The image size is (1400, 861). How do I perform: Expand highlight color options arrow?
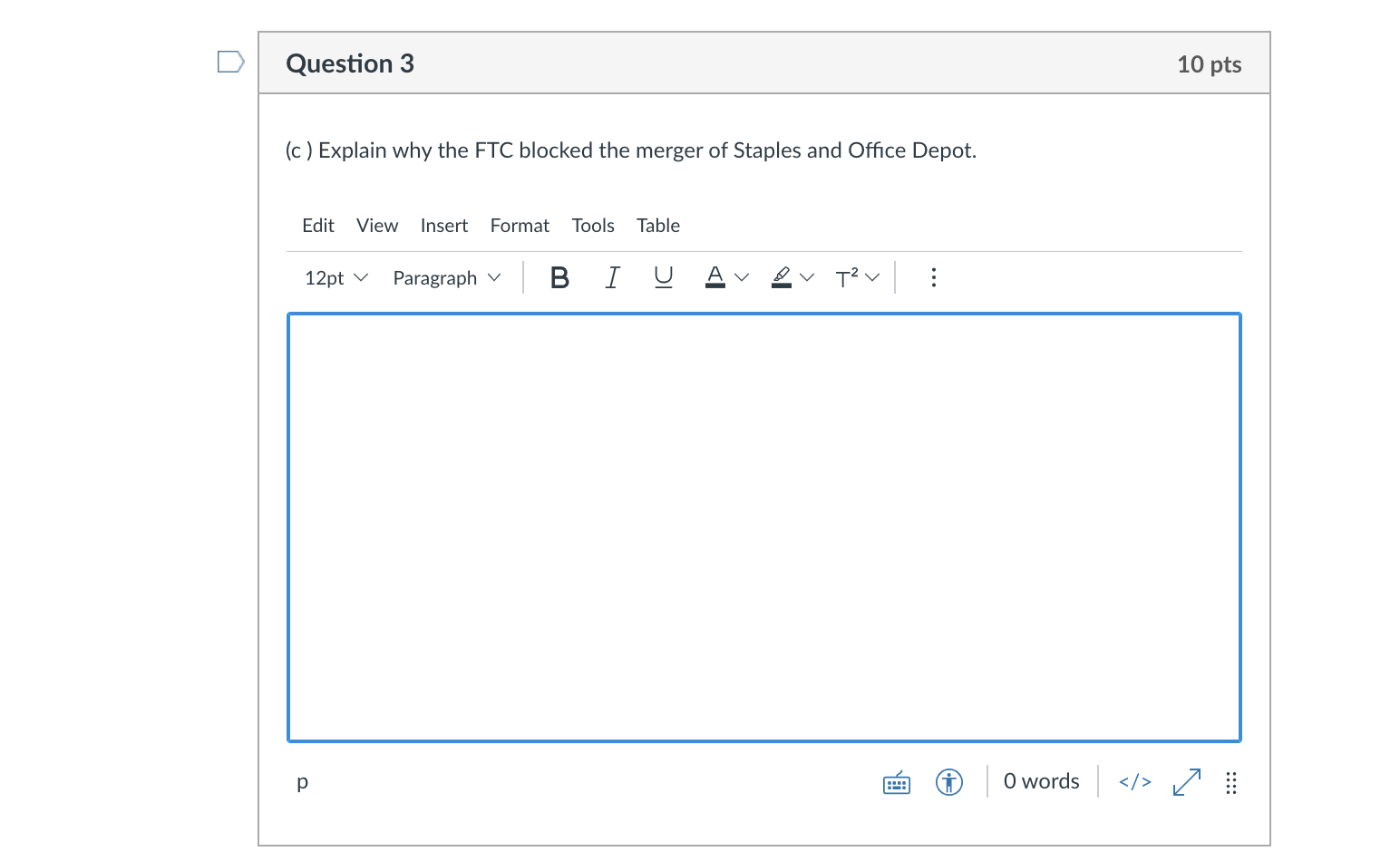coord(807,277)
